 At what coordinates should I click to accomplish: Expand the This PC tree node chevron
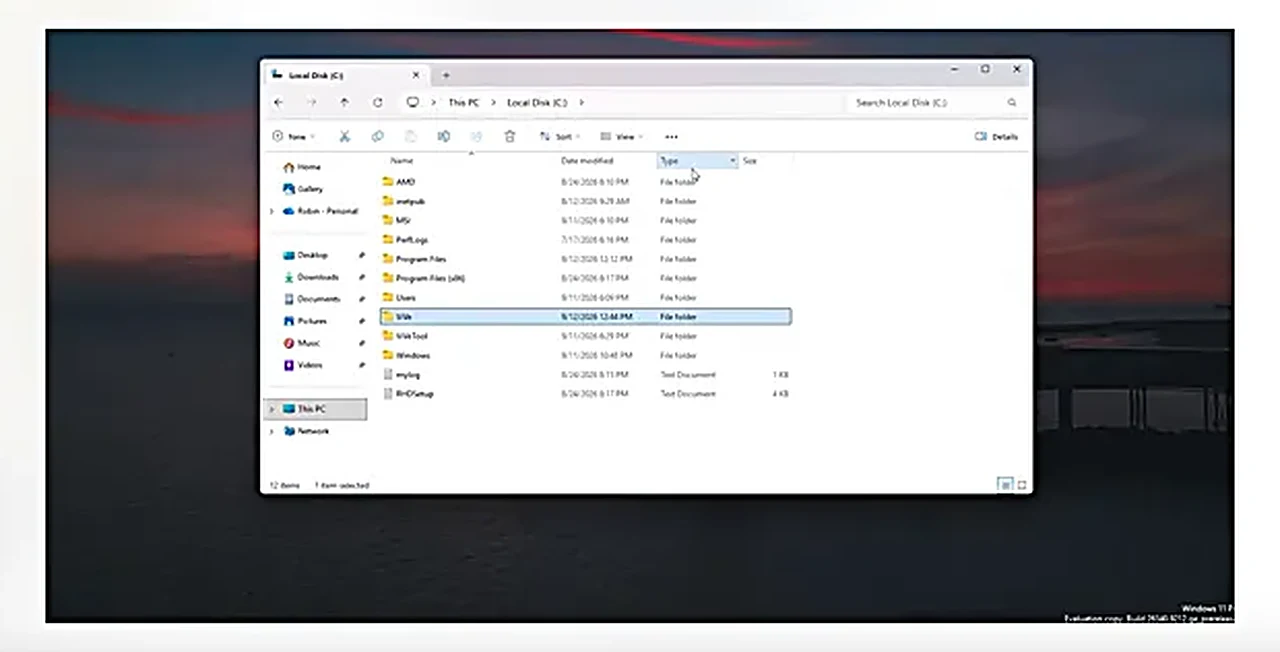coord(271,409)
